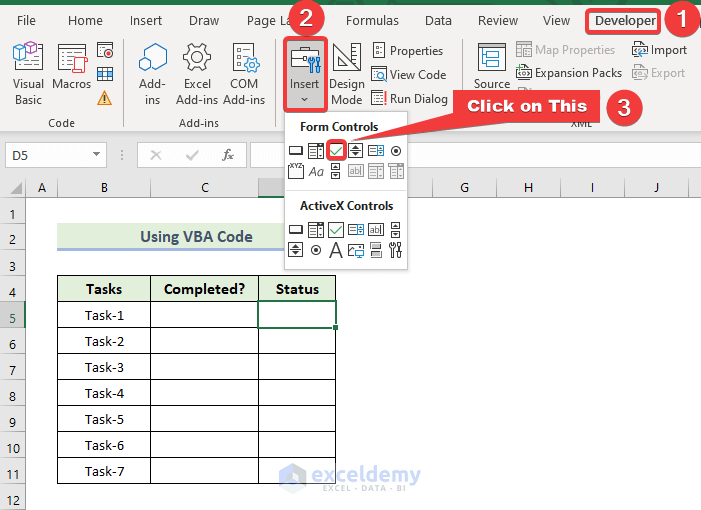Switch to the Formulas tab
701x510 pixels.
click(x=372, y=21)
